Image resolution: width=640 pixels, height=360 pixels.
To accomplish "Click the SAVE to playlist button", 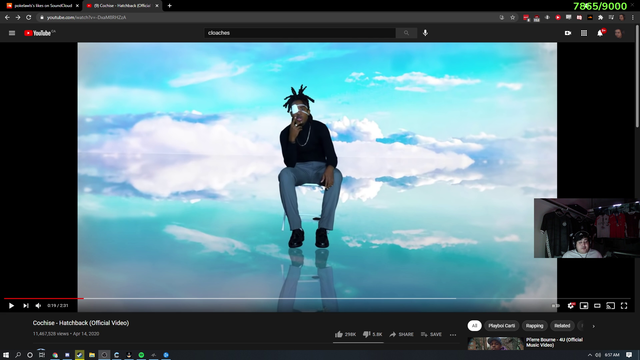I will tap(431, 334).
